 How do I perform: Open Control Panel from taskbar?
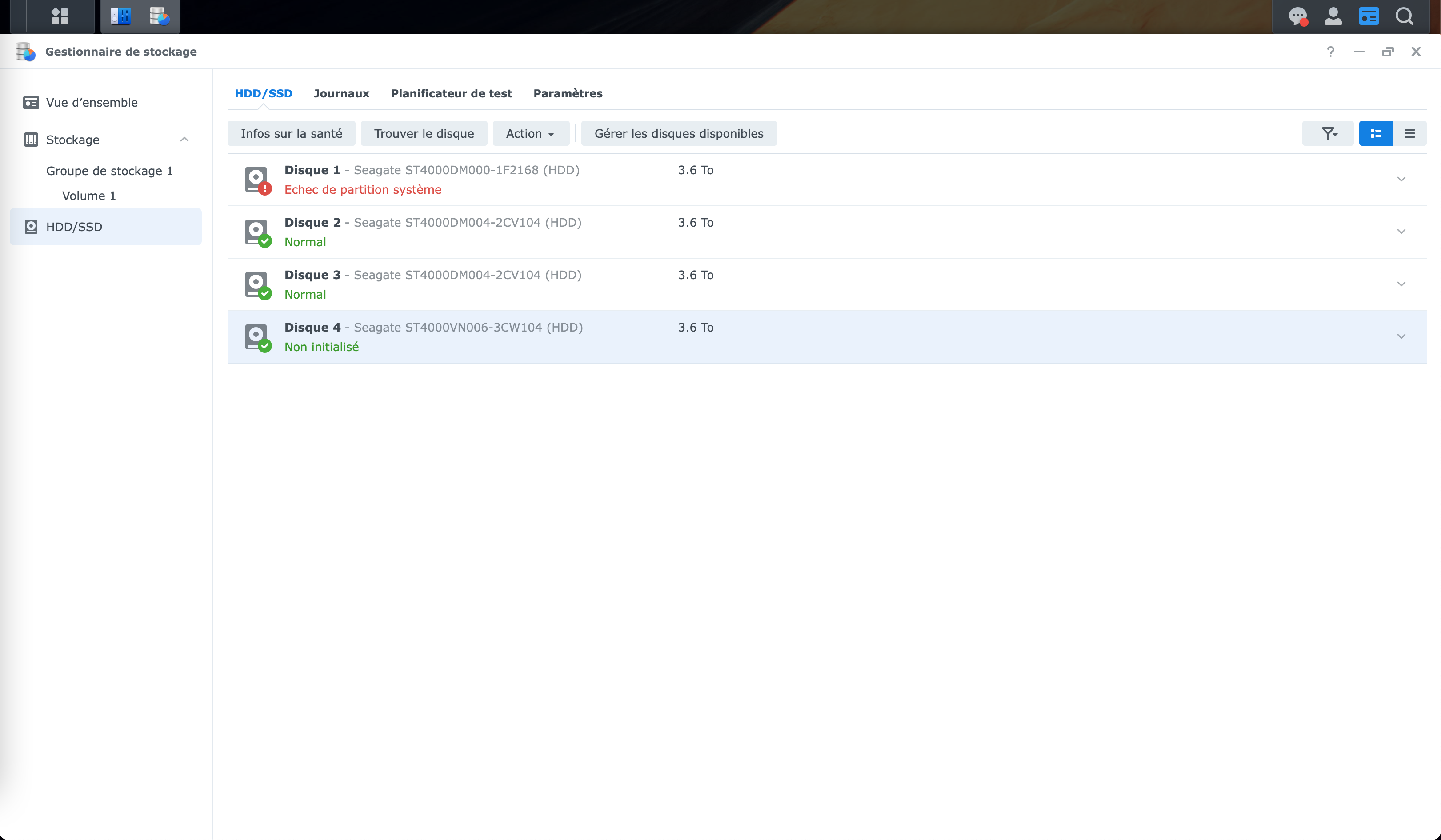tap(120, 16)
